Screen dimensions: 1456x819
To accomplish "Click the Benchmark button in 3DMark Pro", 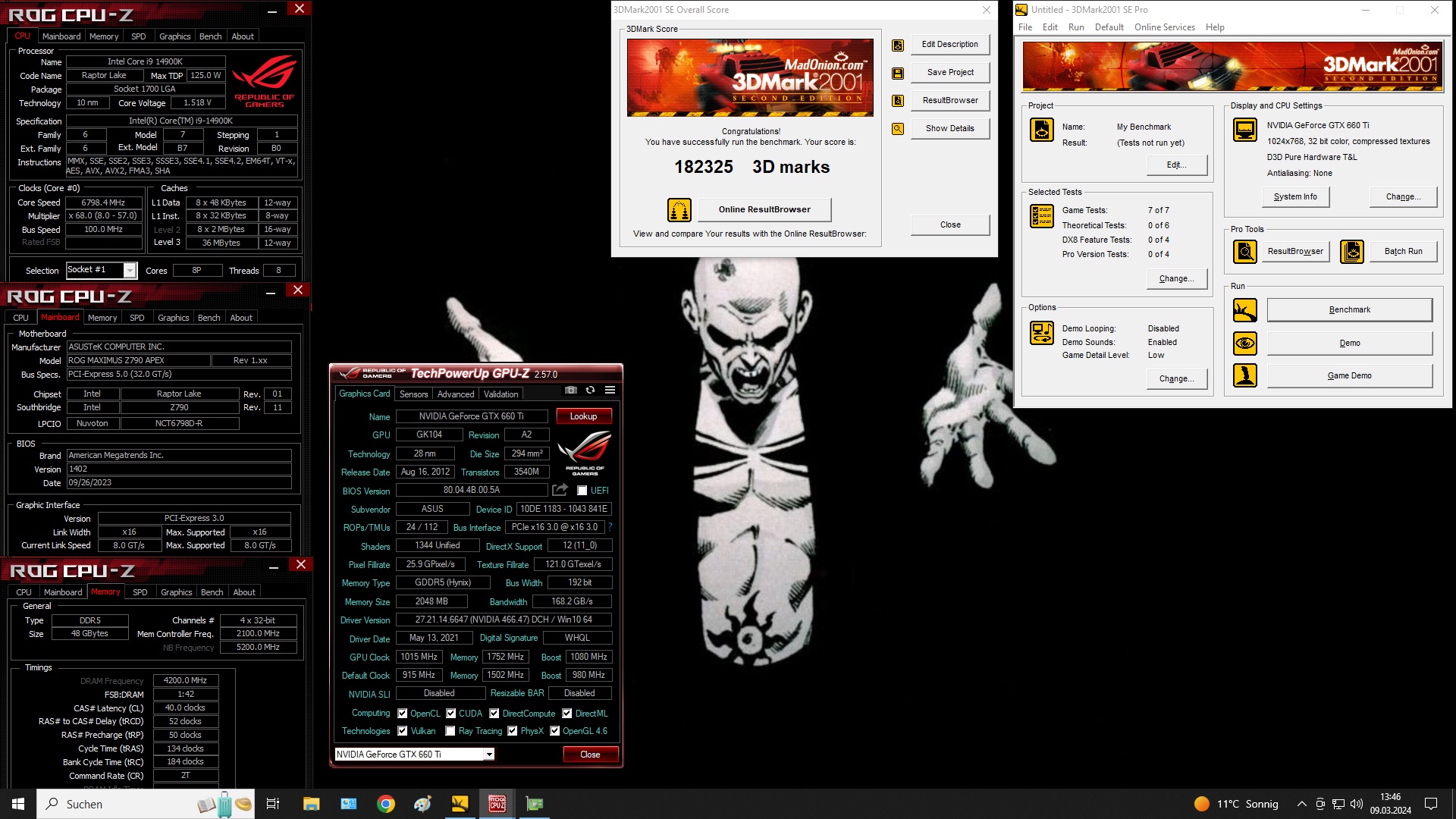I will (1349, 309).
